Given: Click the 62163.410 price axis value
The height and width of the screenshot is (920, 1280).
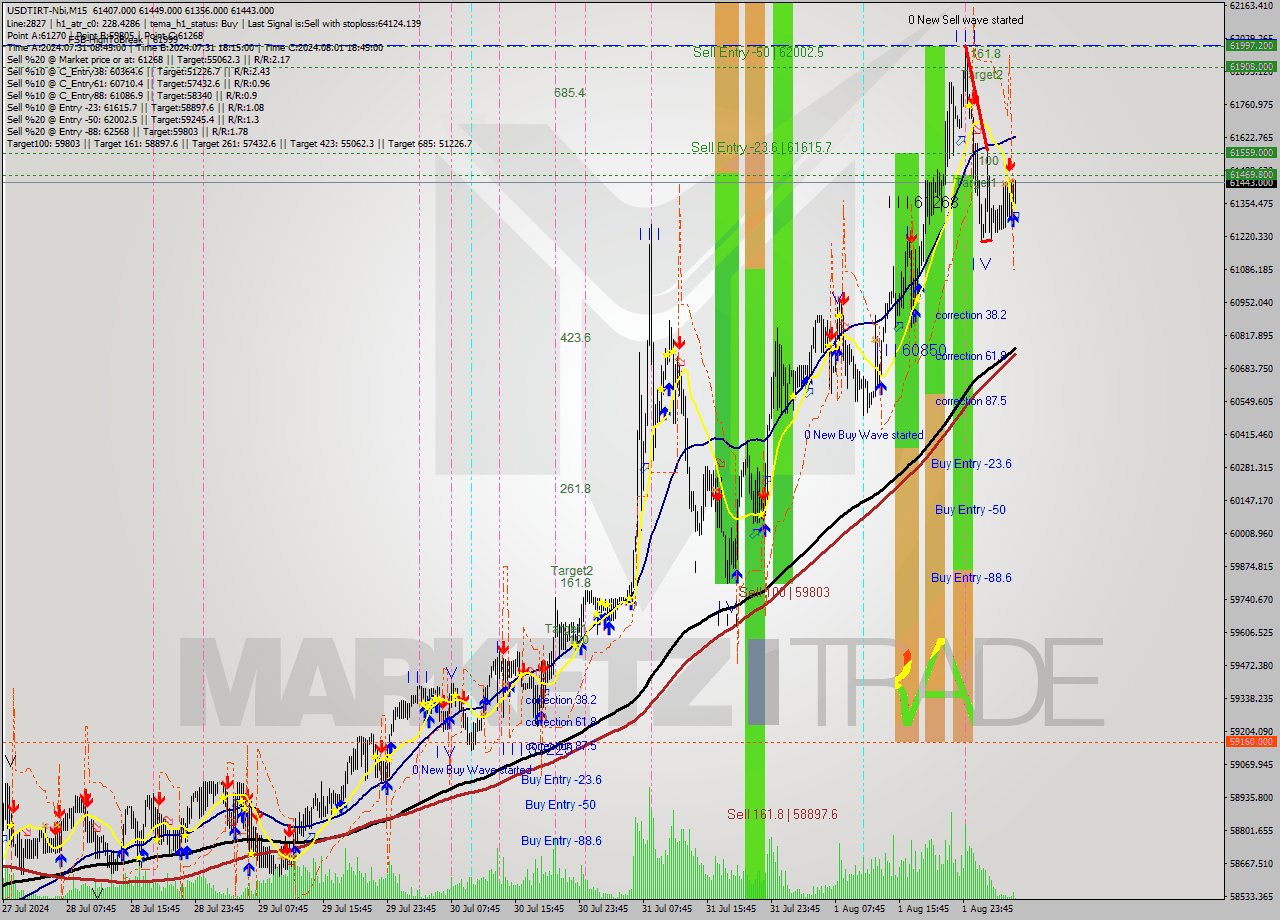Looking at the screenshot, I should pyautogui.click(x=1251, y=6).
